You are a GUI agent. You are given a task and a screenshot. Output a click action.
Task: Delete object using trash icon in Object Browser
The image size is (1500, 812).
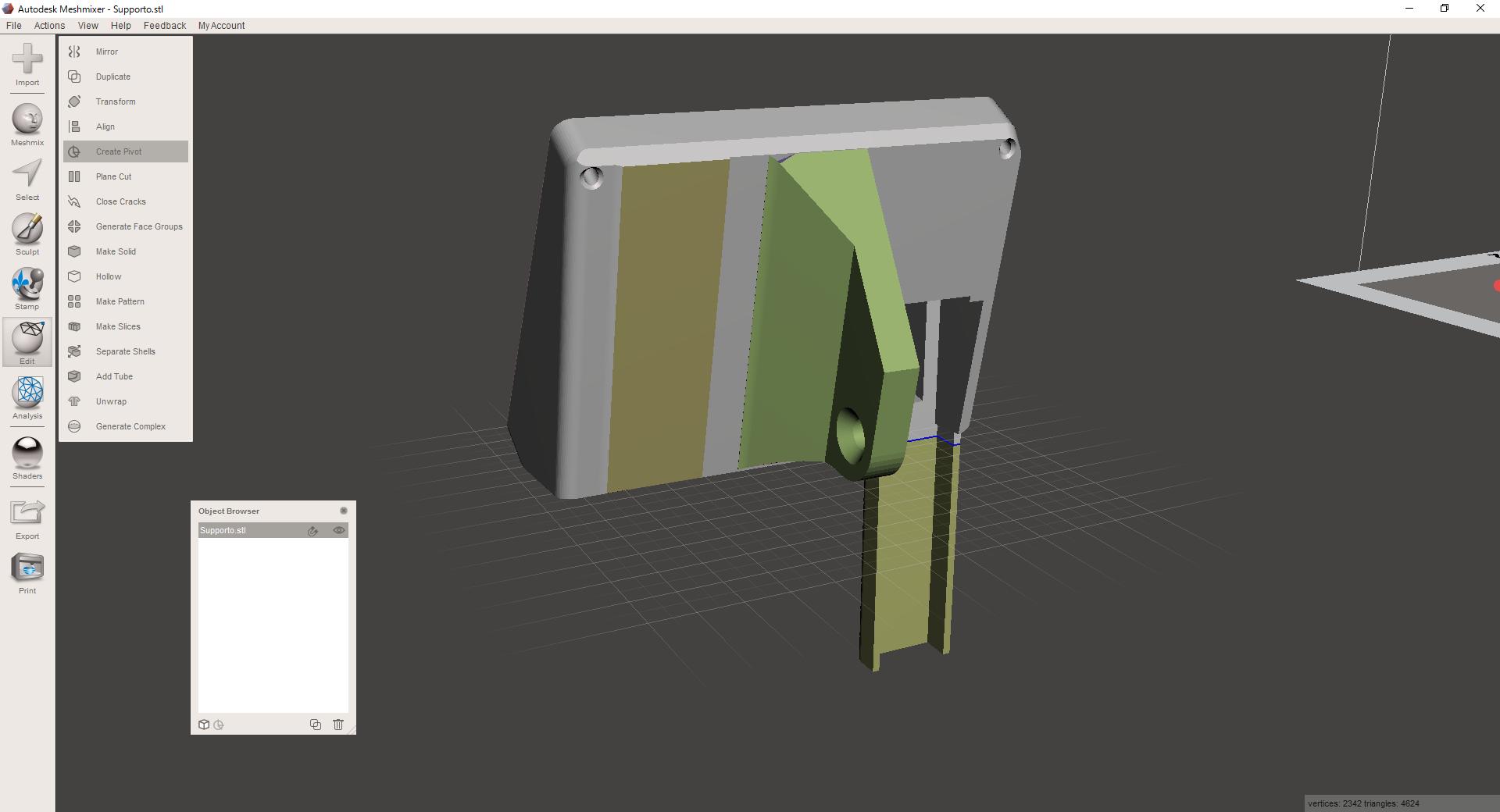coord(338,725)
